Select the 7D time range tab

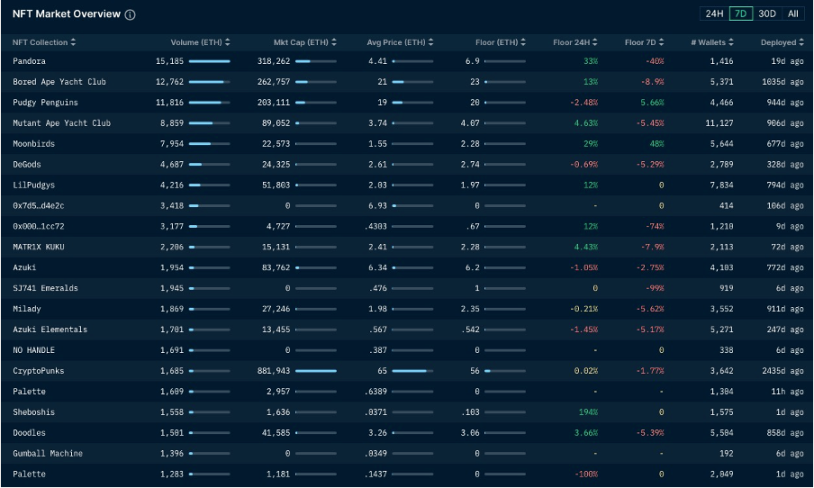(x=741, y=14)
